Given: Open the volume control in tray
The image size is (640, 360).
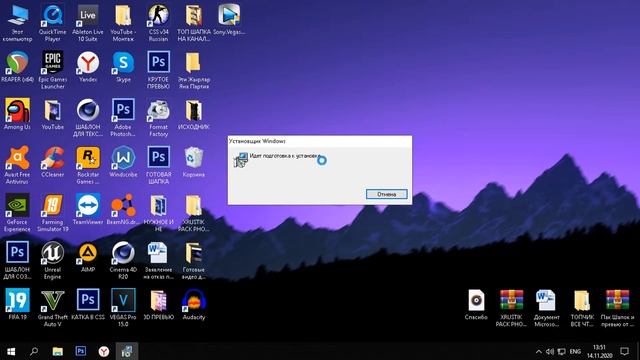Looking at the screenshot, I should pos(550,352).
